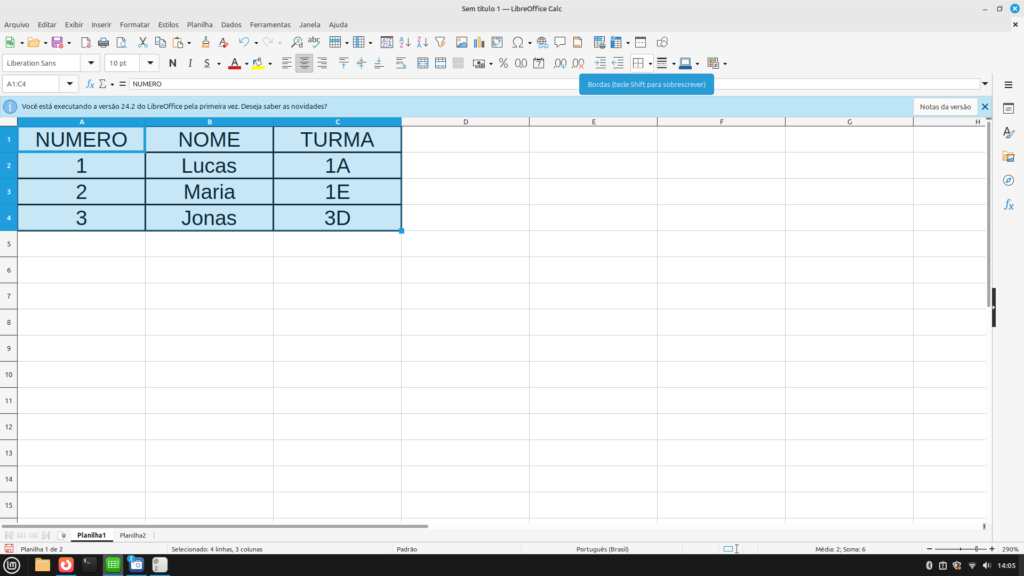1024x576 pixels.
Task: Toggle bold formatting (N button)
Action: coord(173,63)
